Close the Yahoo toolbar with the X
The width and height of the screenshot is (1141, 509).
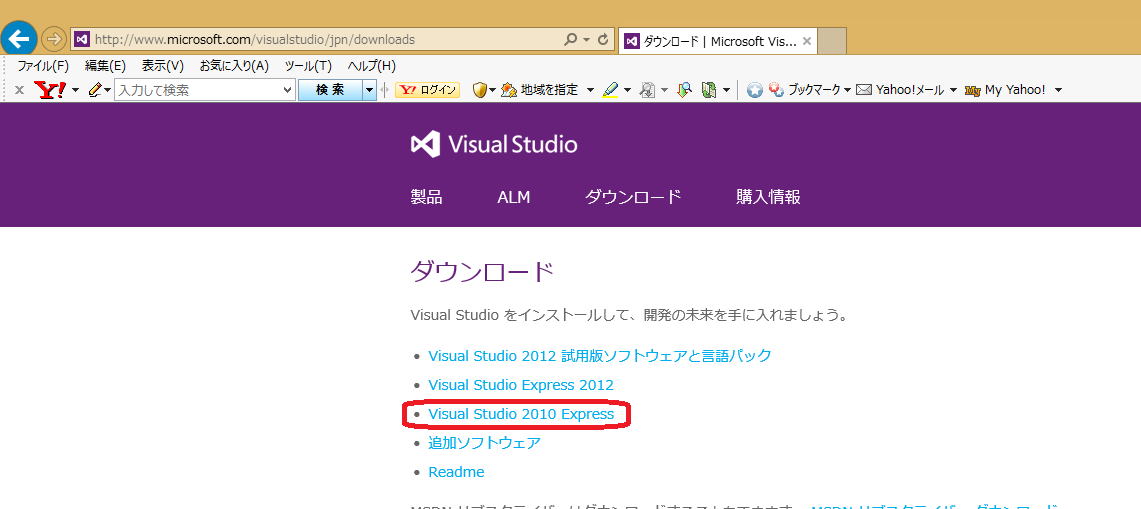pyautogui.click(x=18, y=90)
